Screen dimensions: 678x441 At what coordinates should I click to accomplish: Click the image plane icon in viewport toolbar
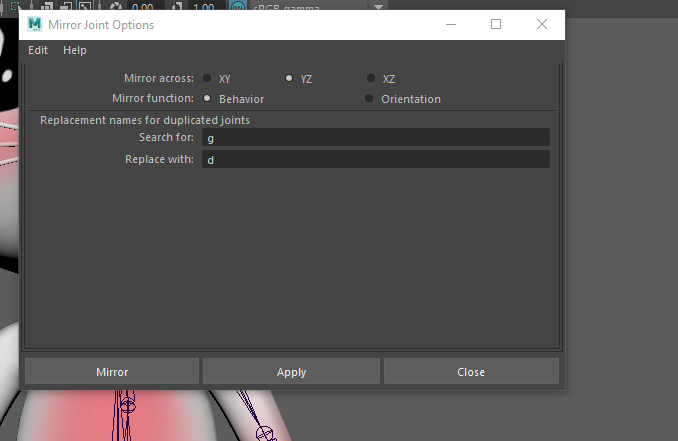click(x=85, y=6)
